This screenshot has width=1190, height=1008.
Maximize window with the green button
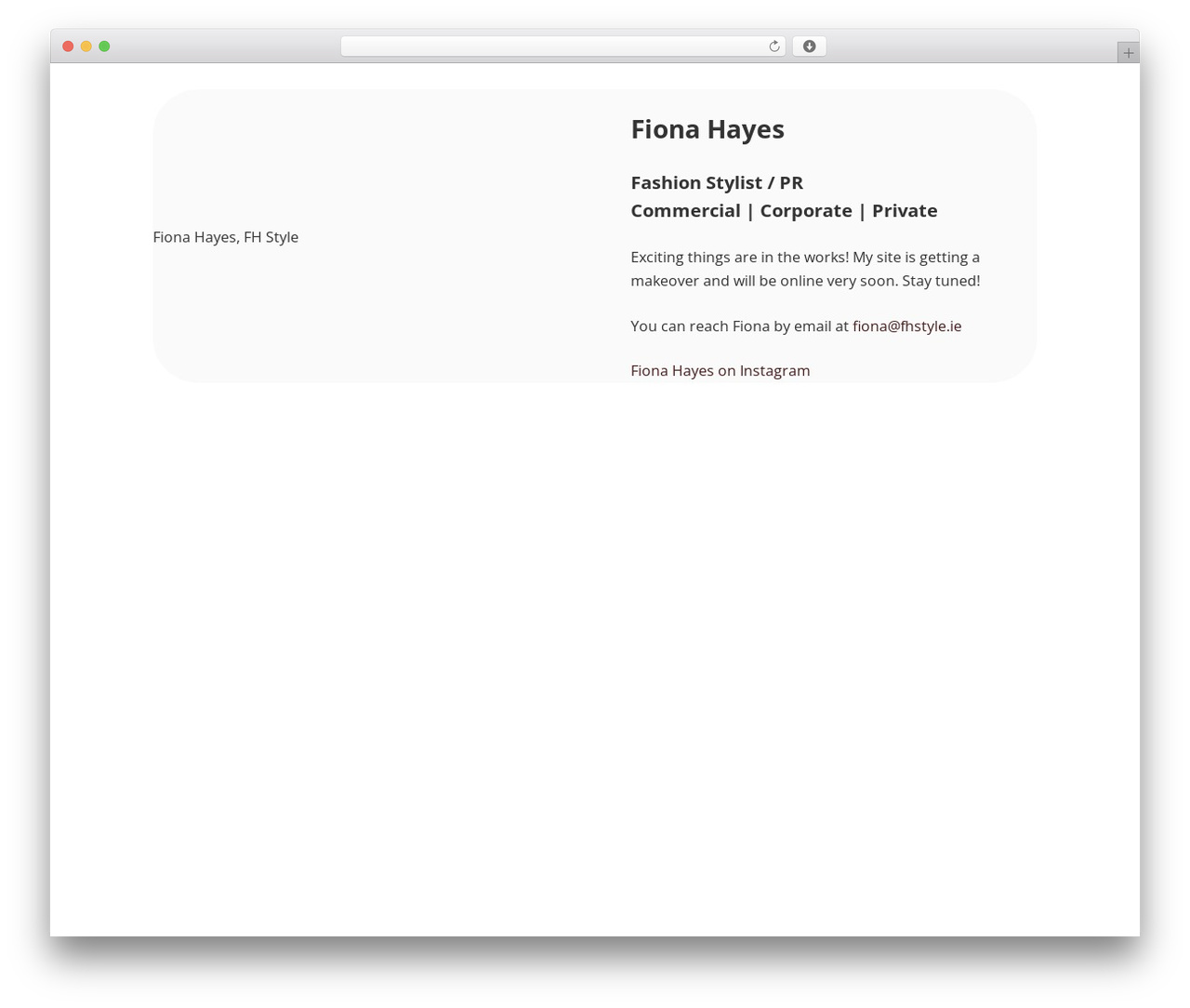pyautogui.click(x=104, y=46)
